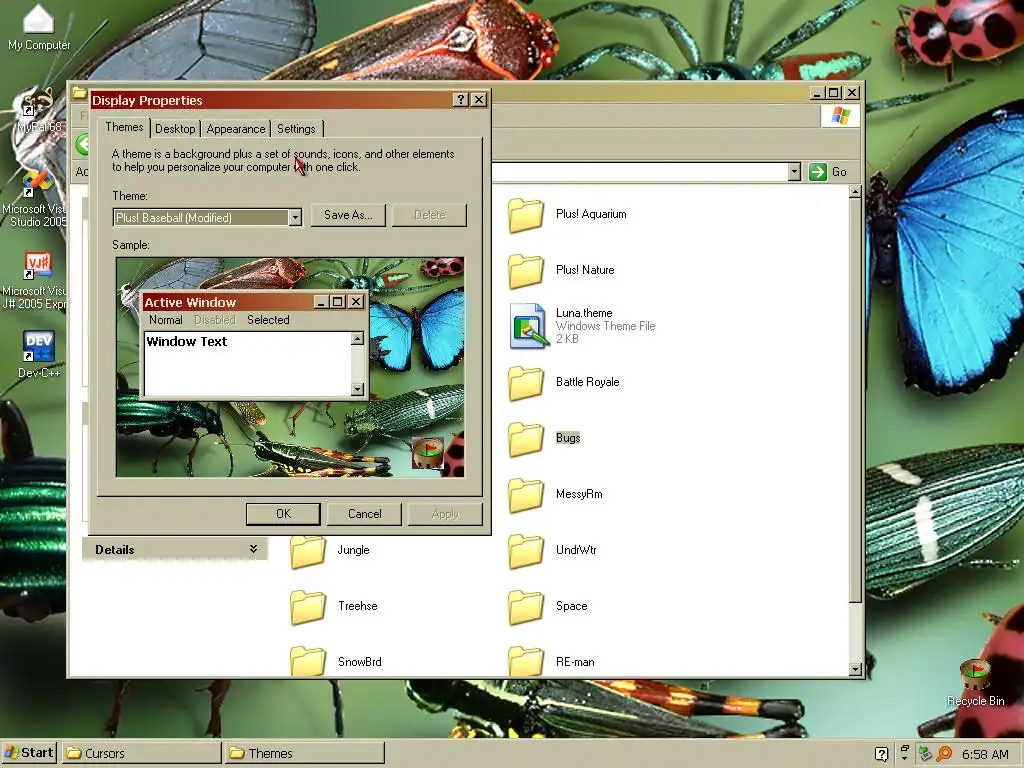This screenshot has width=1024, height=768.
Task: Click the Plus! Aquarium folder name
Action: [591, 214]
